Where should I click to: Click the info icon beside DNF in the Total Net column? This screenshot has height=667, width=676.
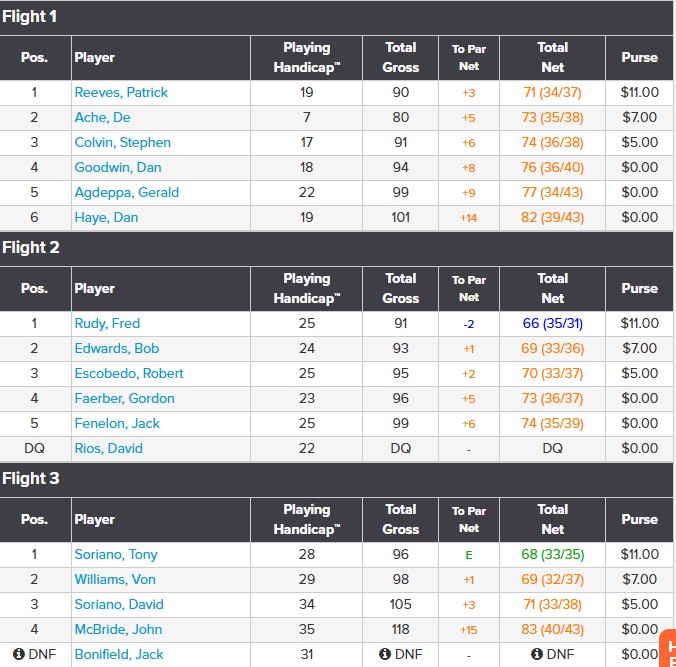click(x=537, y=655)
